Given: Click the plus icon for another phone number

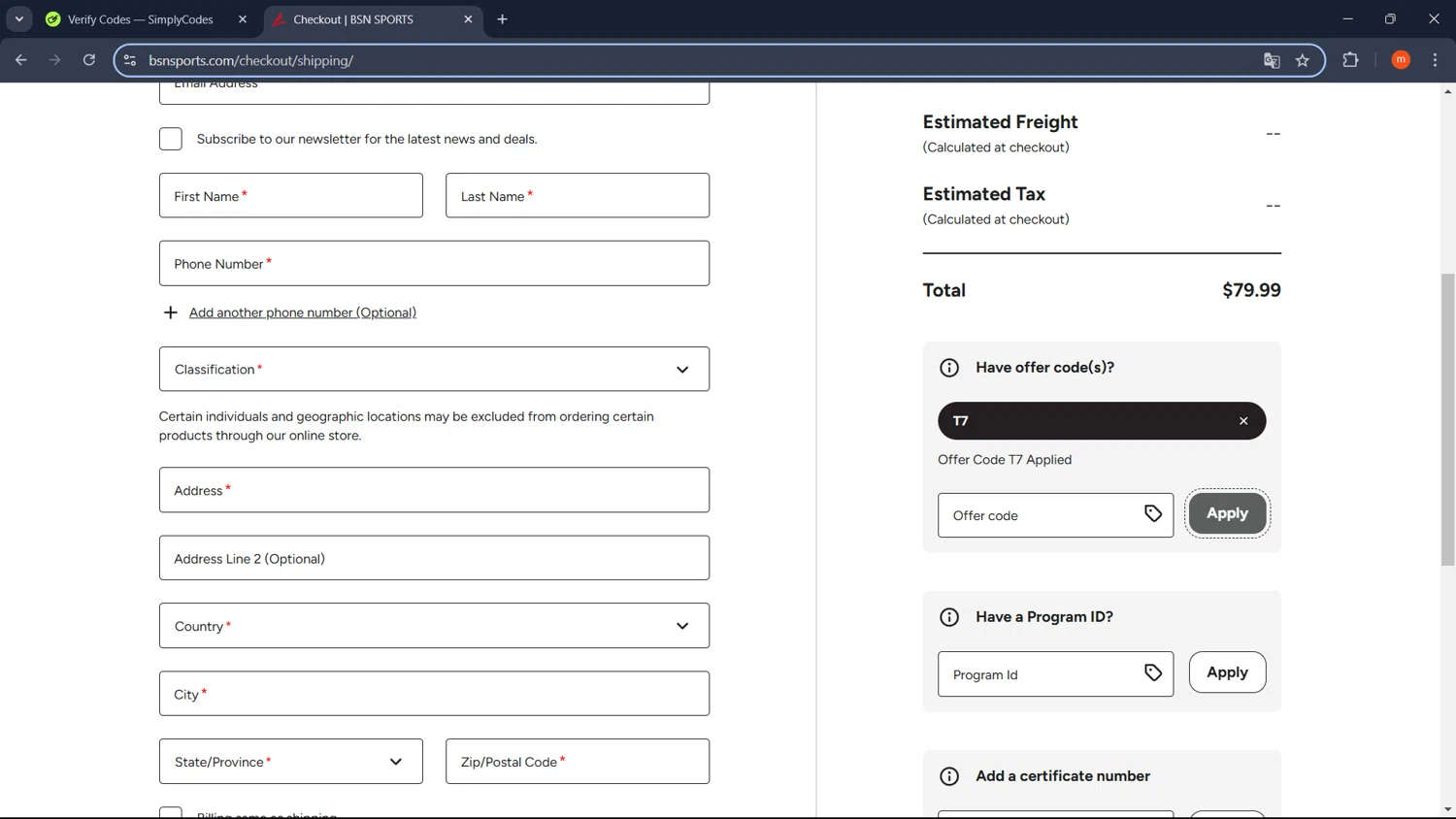Looking at the screenshot, I should click(x=171, y=312).
